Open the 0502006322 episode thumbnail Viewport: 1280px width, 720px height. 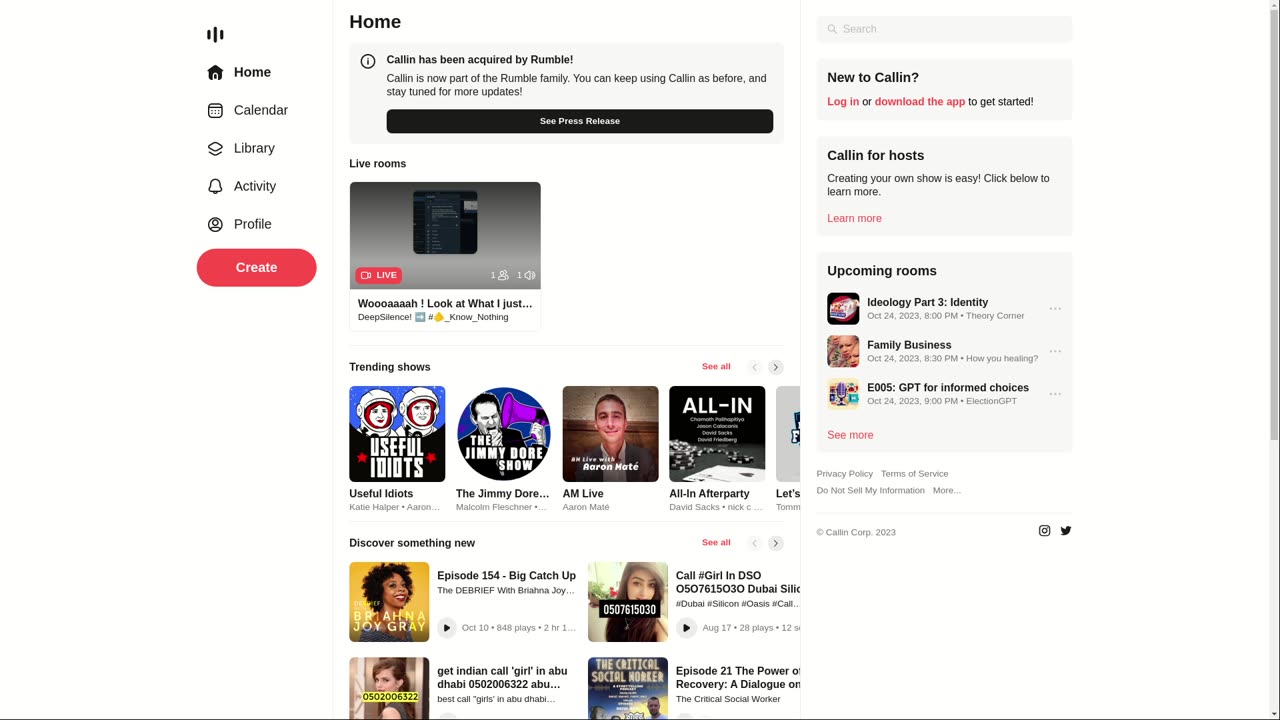pyautogui.click(x=389, y=689)
